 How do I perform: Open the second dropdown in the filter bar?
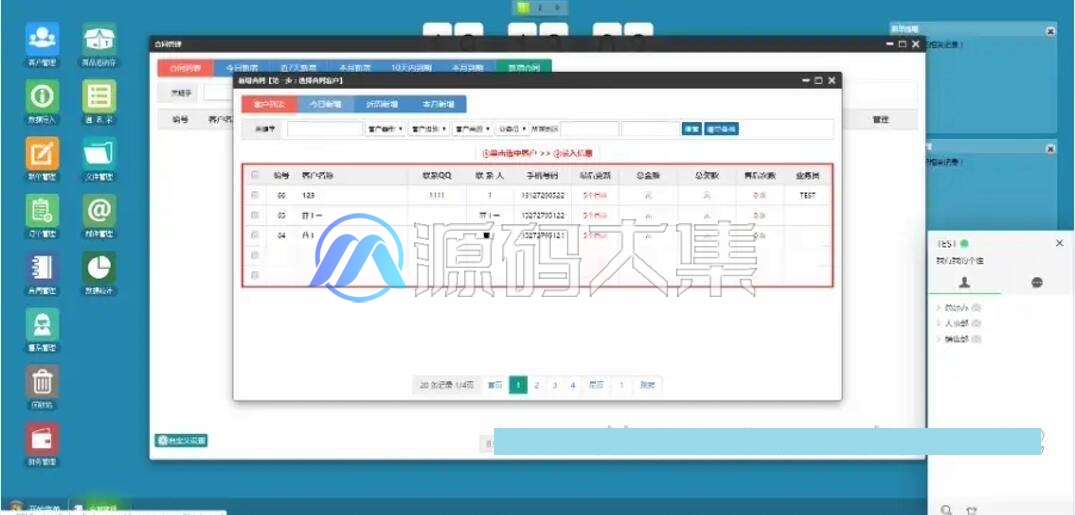tap(429, 129)
